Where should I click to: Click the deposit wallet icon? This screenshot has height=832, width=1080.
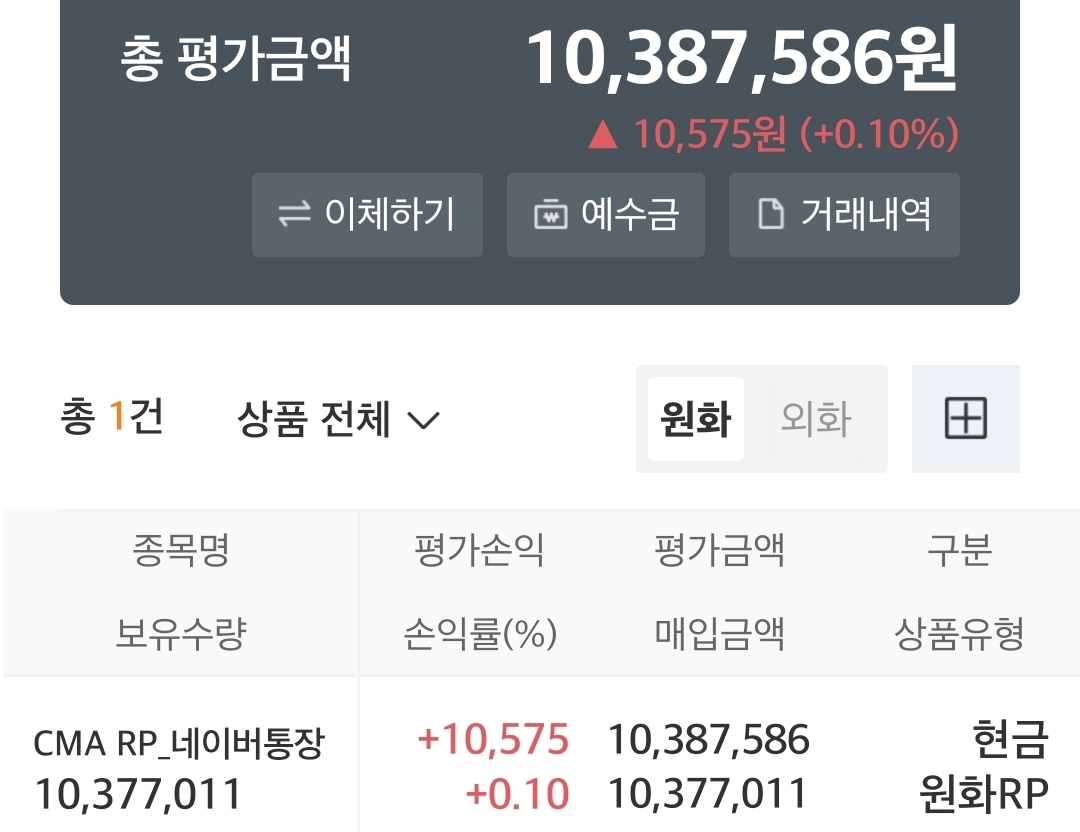point(550,215)
